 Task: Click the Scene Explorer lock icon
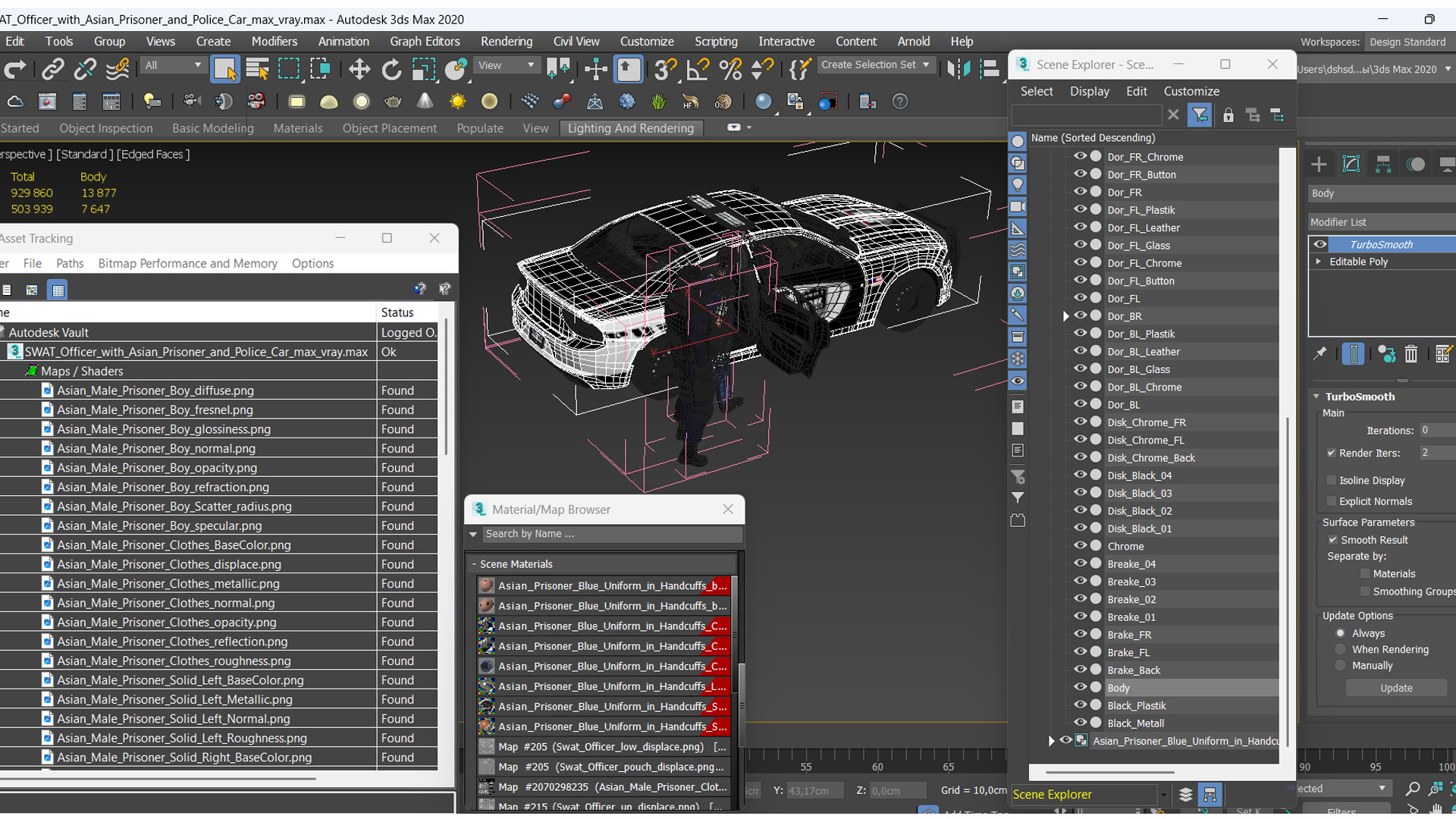[1228, 115]
